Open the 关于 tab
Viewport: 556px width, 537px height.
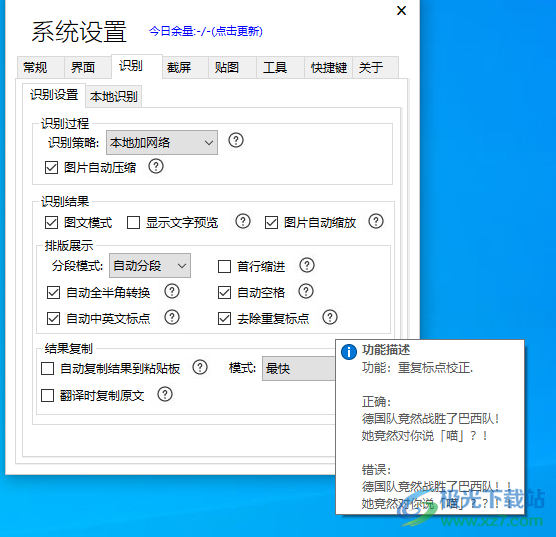click(x=376, y=67)
